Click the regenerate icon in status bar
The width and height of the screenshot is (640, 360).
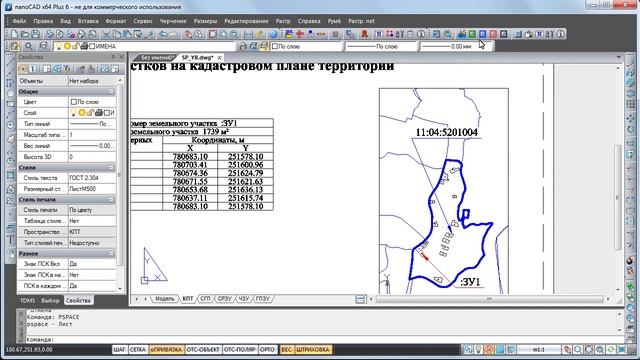611,350
